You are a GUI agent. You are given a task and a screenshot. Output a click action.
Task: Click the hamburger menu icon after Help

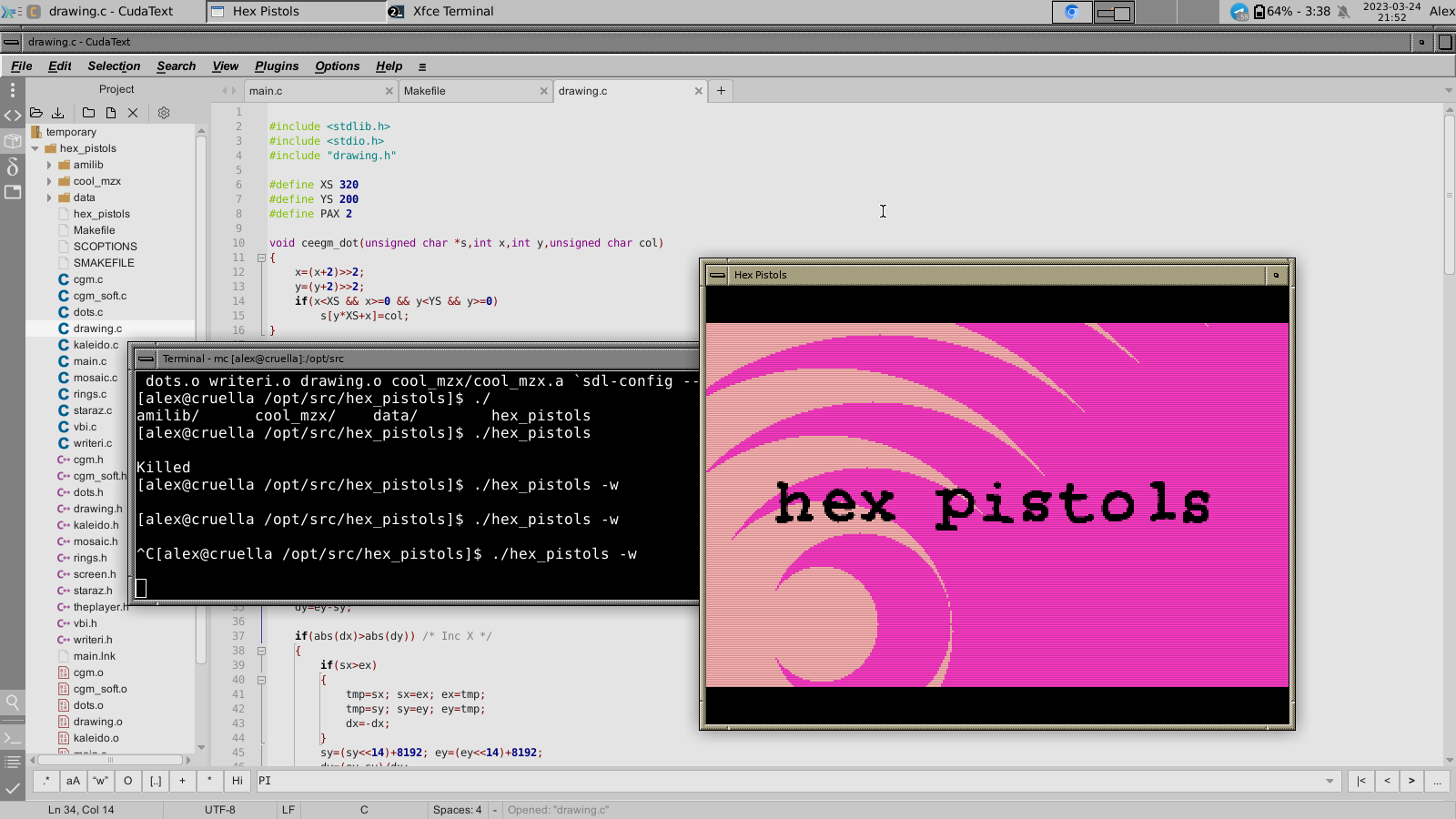coord(422,66)
